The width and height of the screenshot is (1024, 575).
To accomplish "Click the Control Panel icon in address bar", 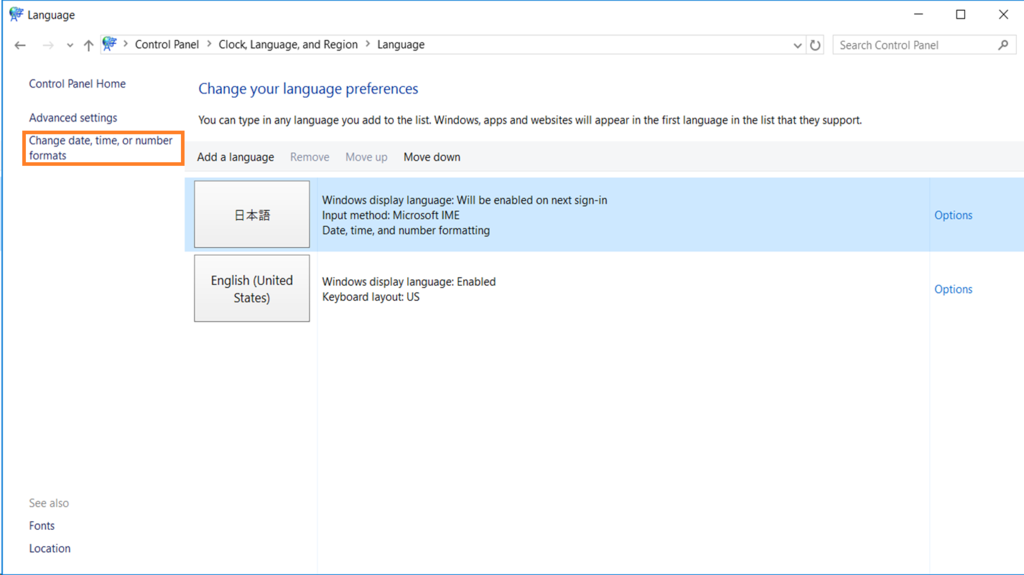I will click(x=110, y=44).
